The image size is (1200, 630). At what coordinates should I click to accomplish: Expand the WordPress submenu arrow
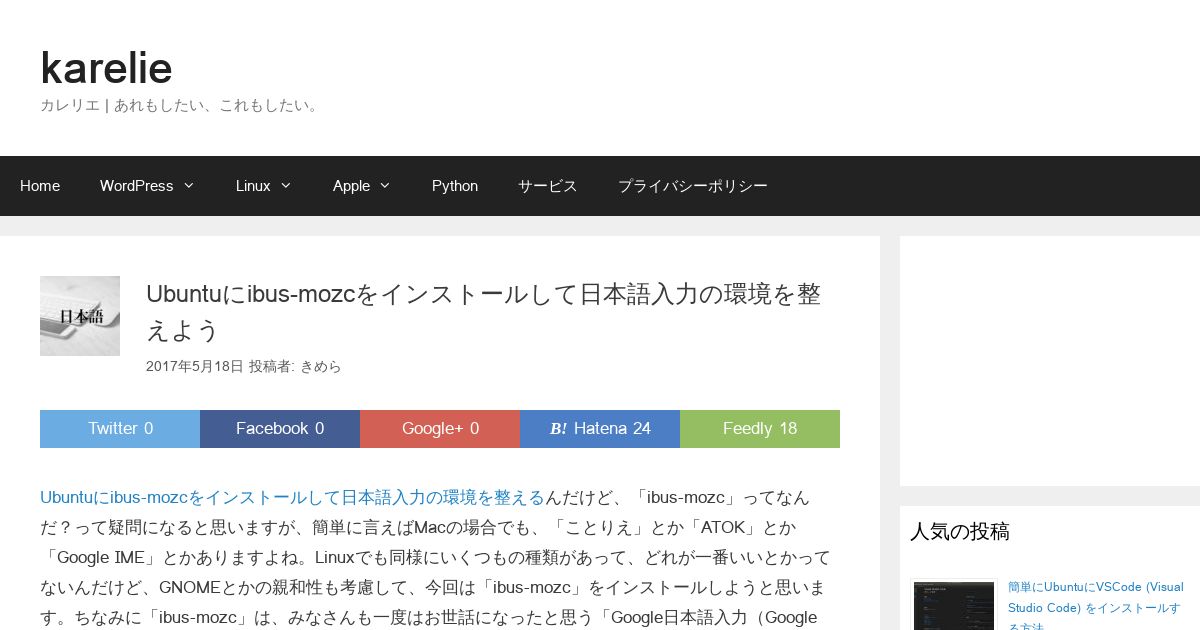pyautogui.click(x=189, y=186)
